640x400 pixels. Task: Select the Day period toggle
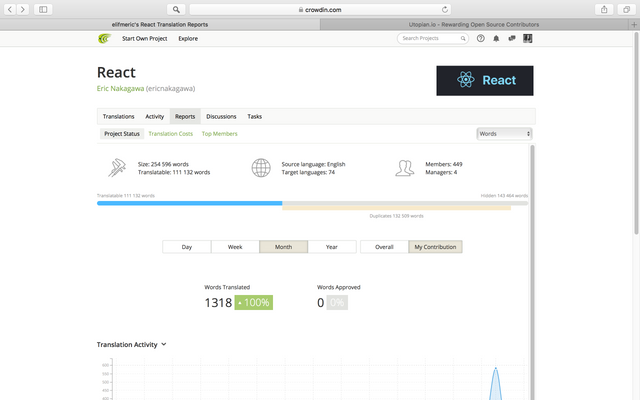(x=187, y=247)
